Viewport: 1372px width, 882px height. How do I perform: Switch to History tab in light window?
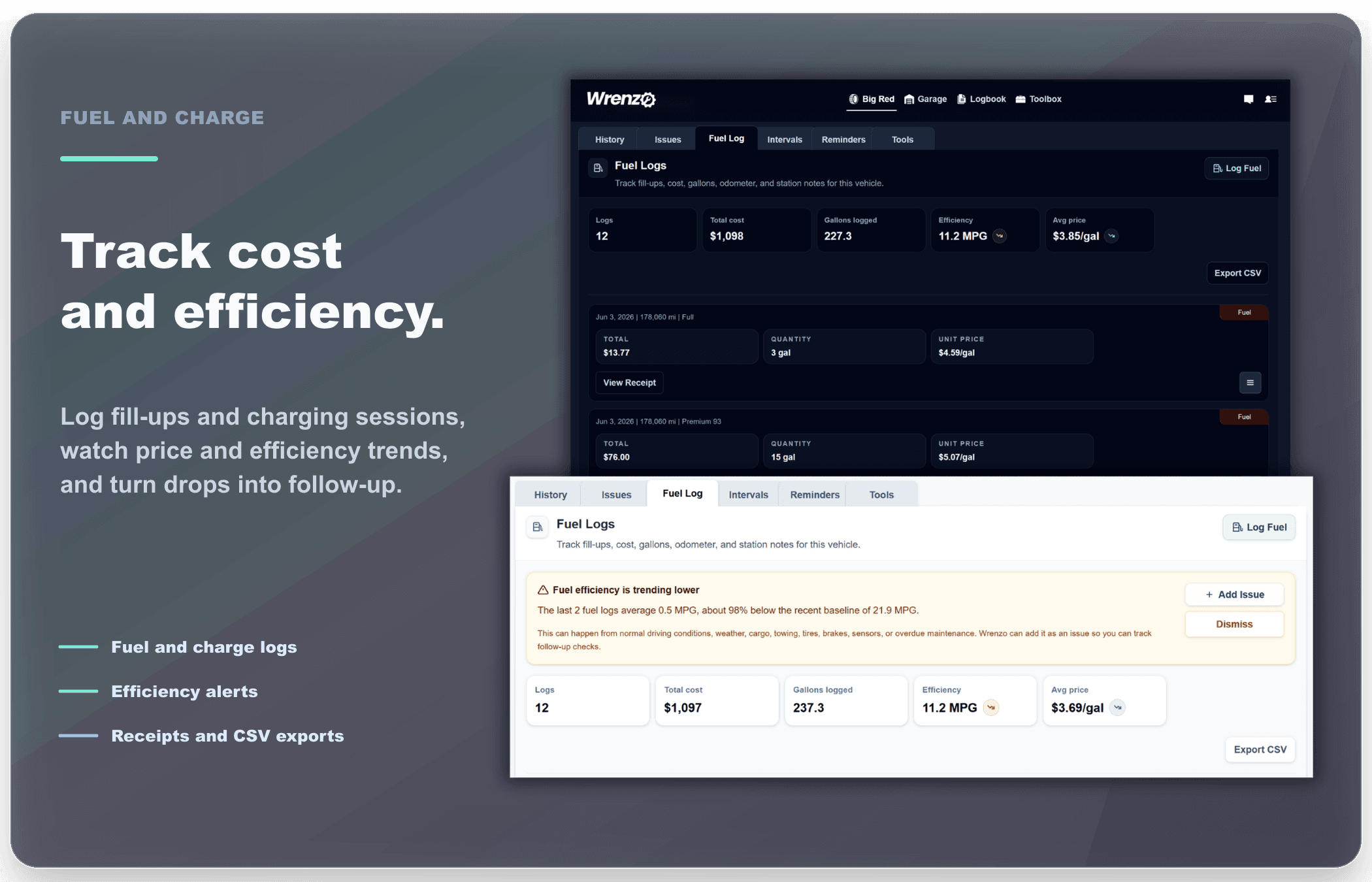[x=550, y=495]
